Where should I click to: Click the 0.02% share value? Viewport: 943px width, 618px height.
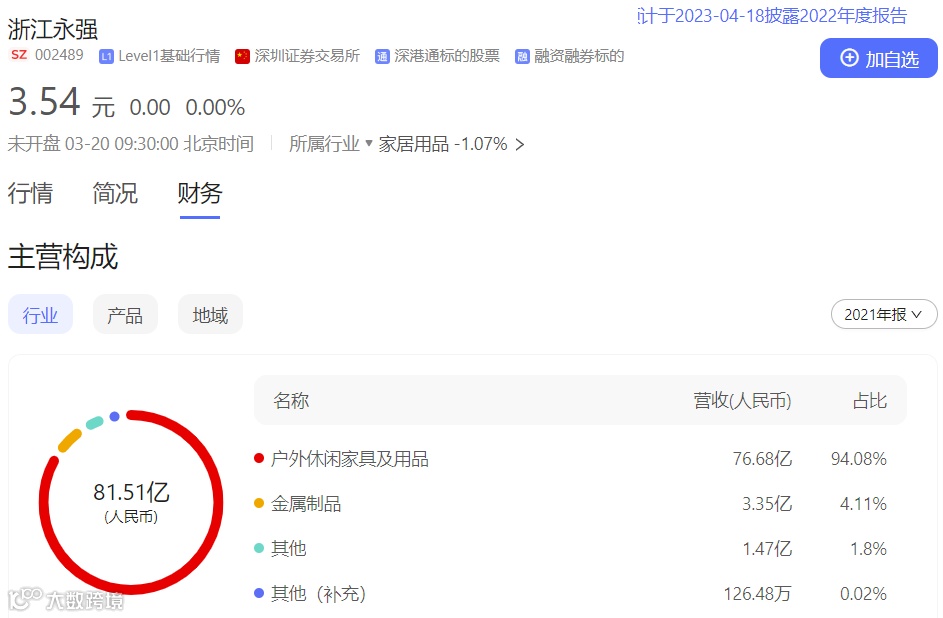pos(864,593)
